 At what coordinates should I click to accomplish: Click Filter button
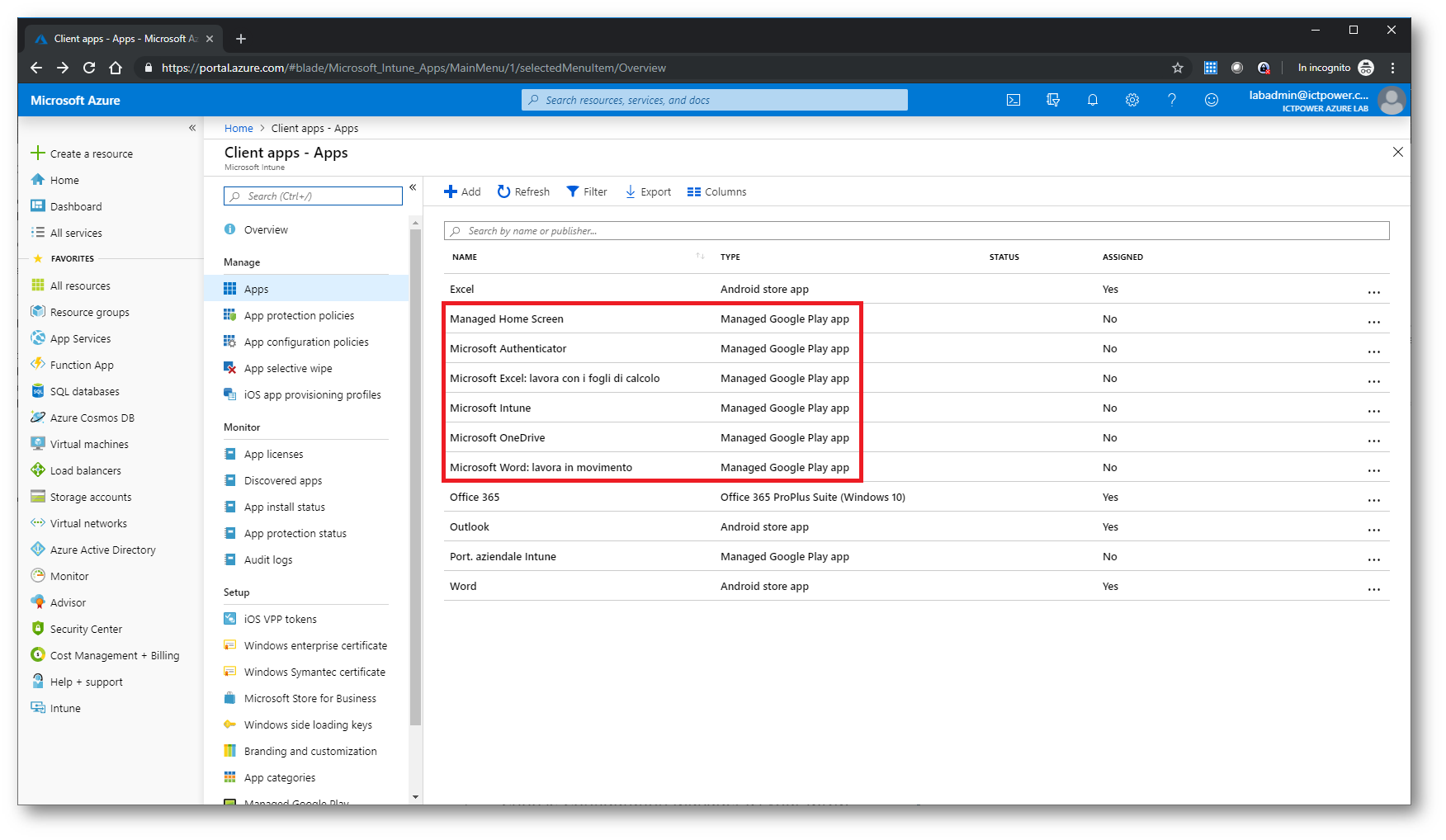587,191
